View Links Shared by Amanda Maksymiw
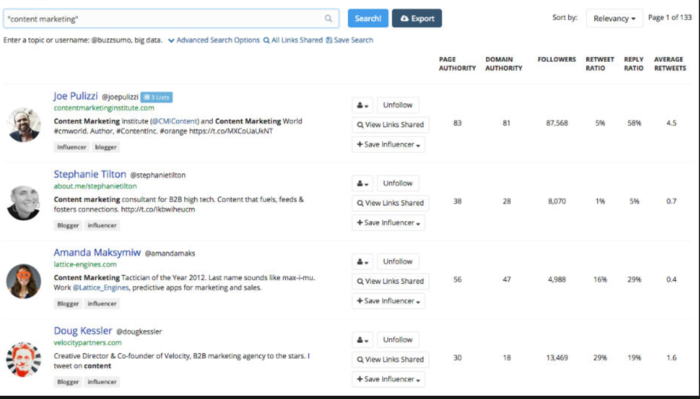The height and width of the screenshot is (399, 700). tap(390, 281)
